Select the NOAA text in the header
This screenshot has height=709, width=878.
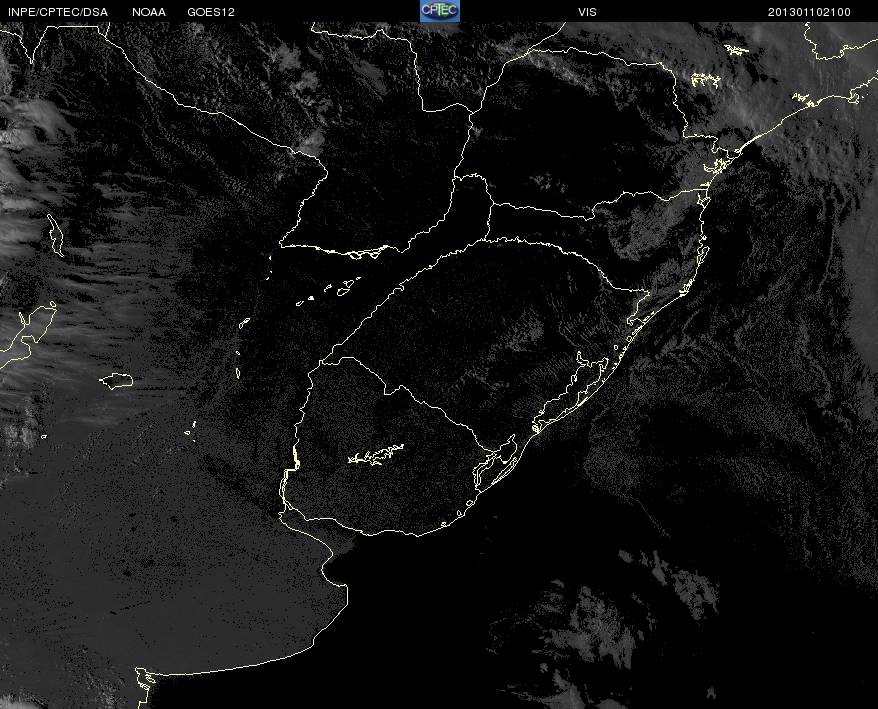(x=149, y=12)
